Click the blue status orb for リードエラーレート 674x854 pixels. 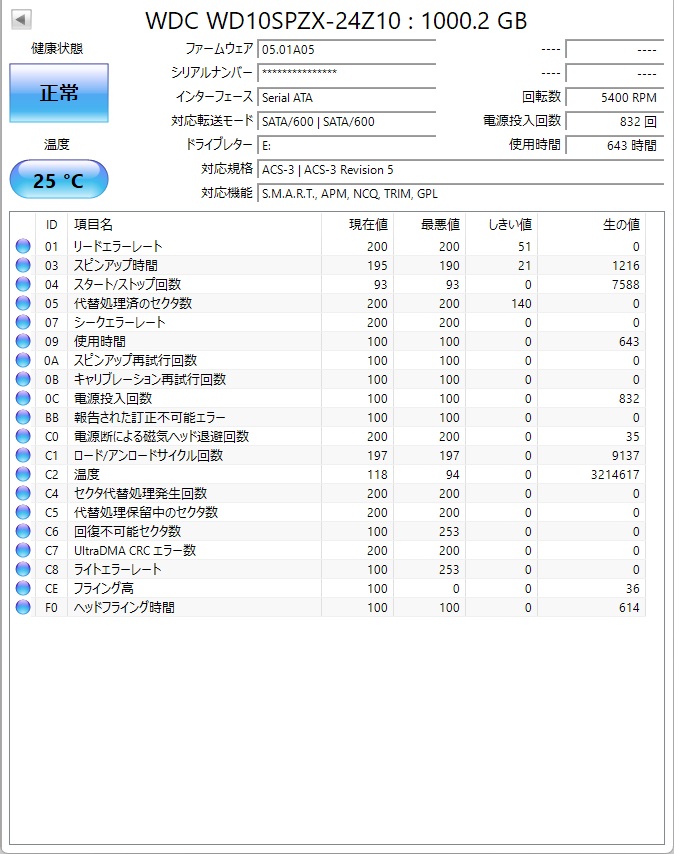[23, 246]
